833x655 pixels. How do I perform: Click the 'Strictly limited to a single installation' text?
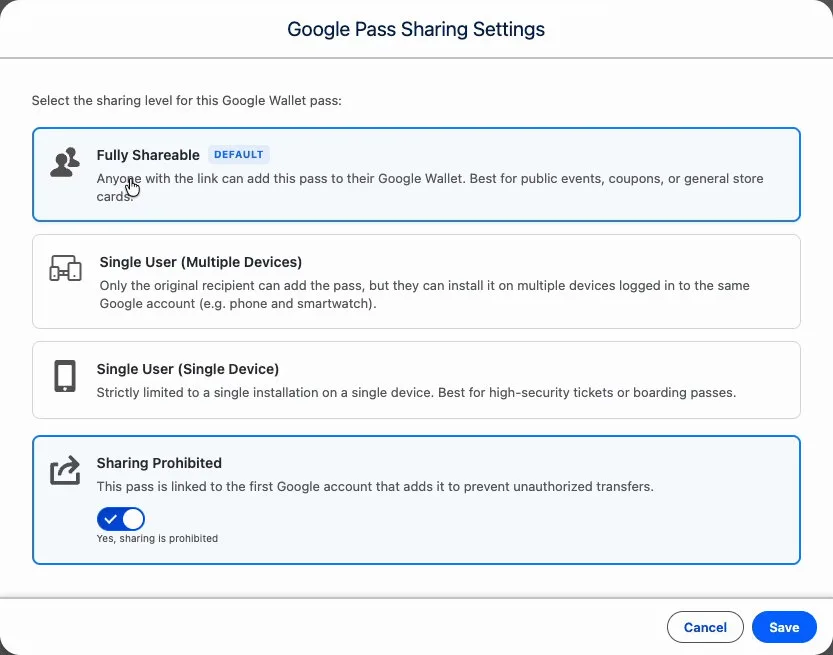pos(416,393)
